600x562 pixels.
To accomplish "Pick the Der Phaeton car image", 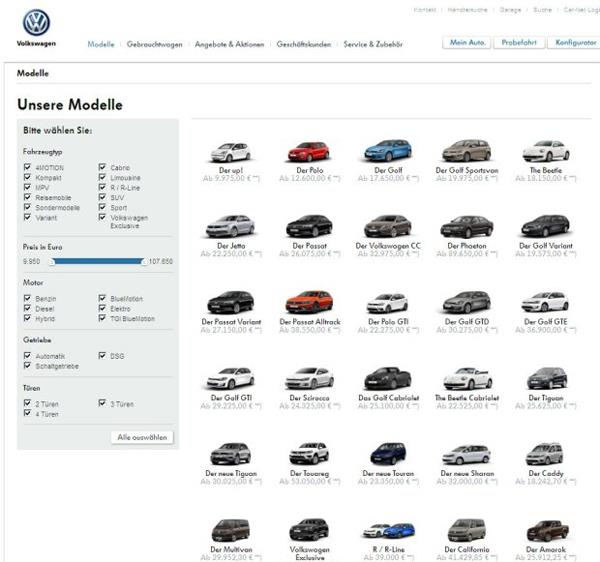I will coord(466,227).
